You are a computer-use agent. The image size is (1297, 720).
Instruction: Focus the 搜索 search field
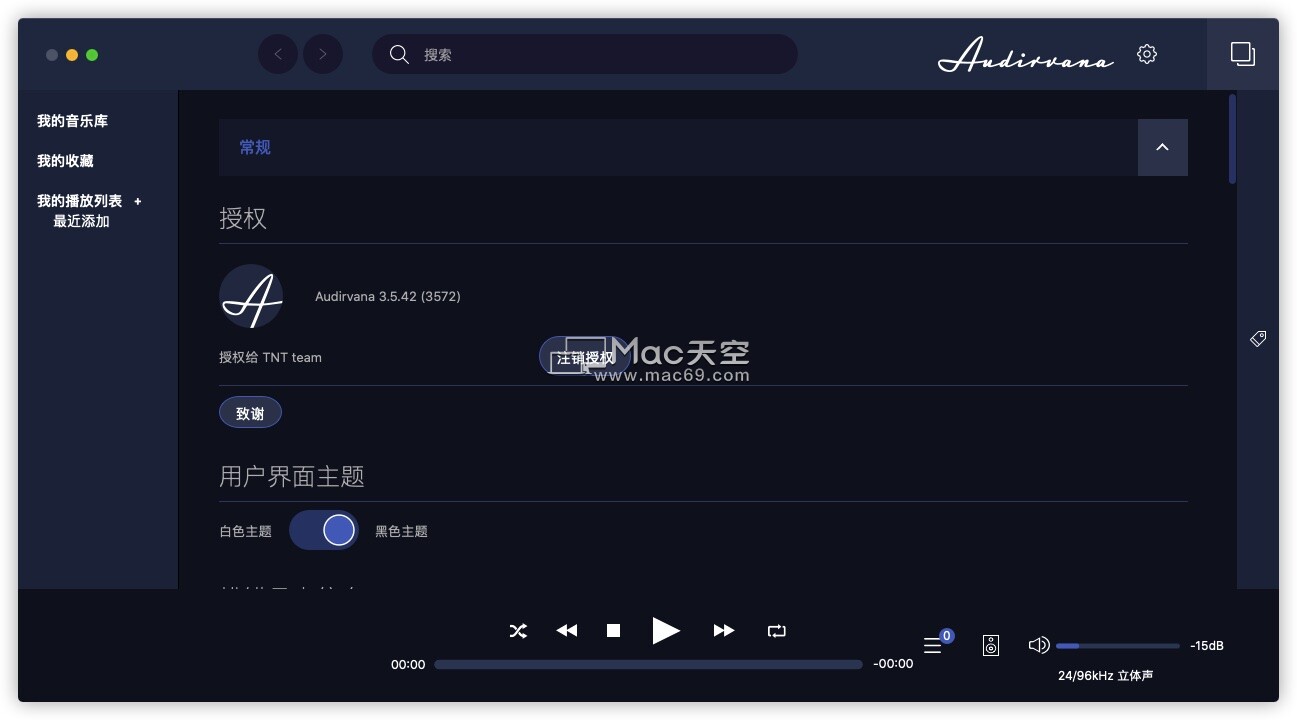[585, 54]
